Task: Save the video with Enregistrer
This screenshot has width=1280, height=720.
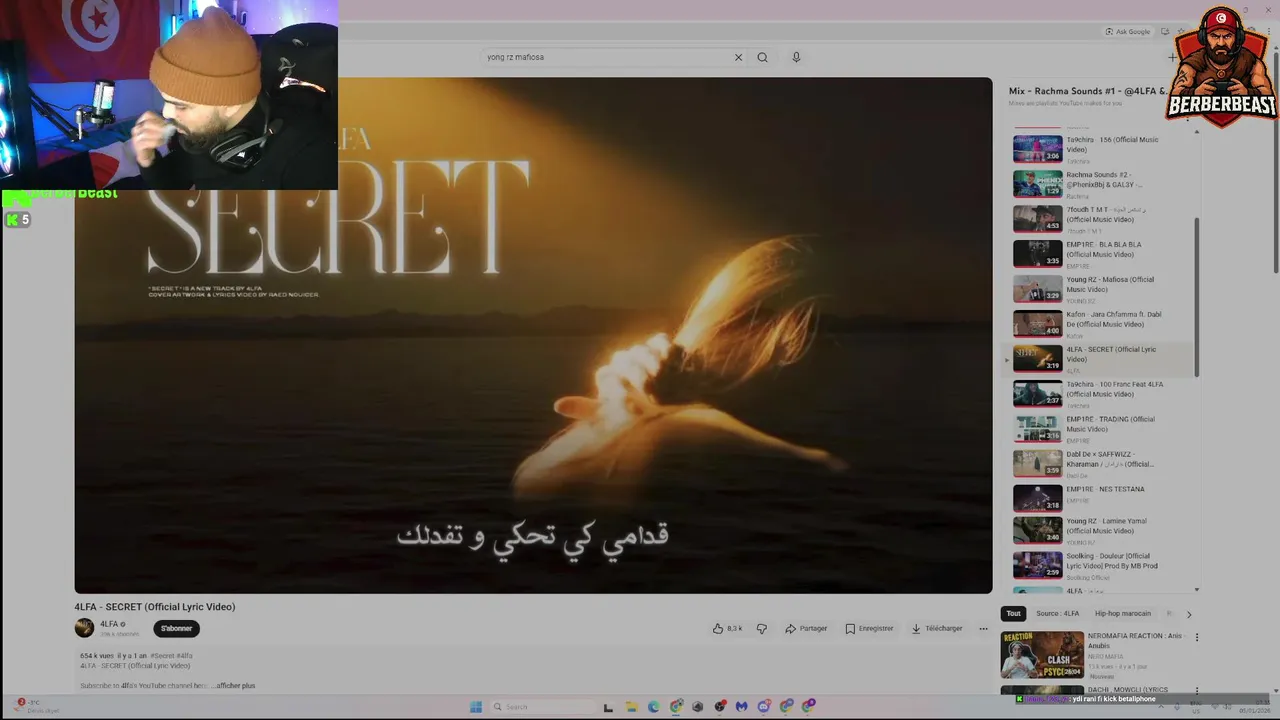Action: pos(869,629)
